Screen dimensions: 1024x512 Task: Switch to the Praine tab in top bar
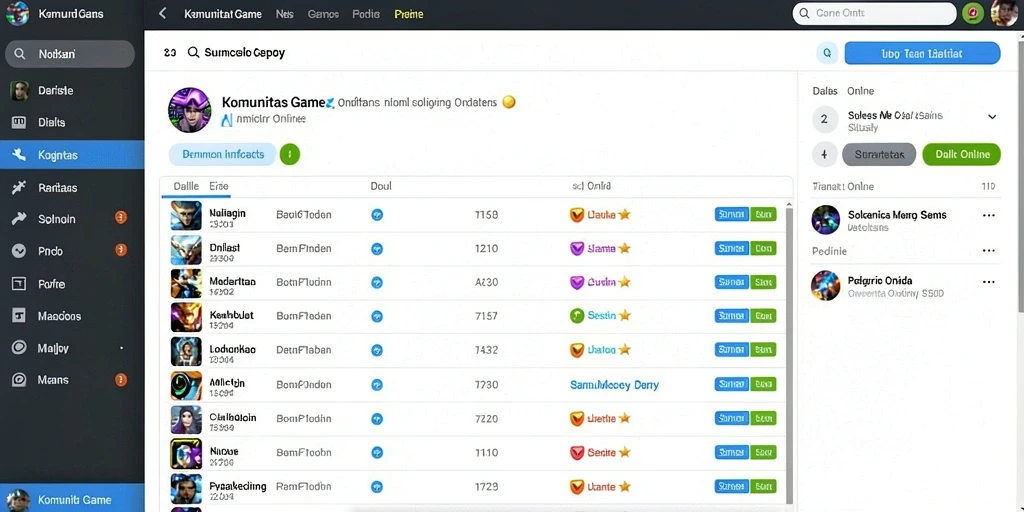pos(409,14)
